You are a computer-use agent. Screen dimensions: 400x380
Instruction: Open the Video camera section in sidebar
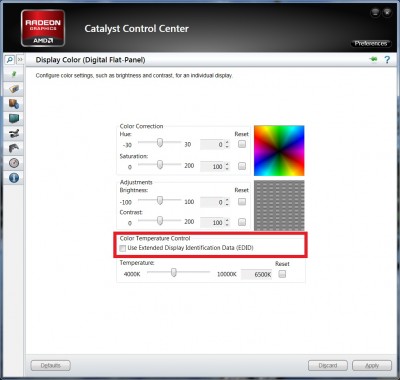14,133
